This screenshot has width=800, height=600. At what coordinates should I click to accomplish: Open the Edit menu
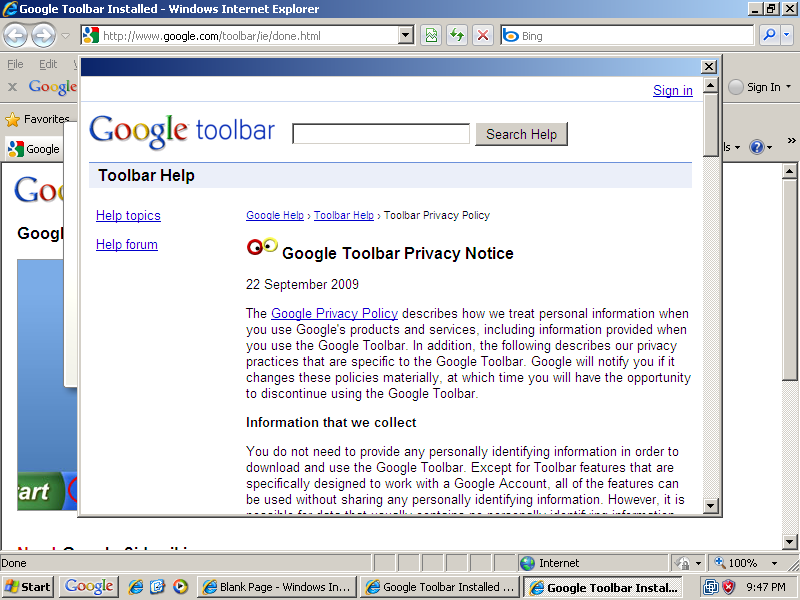click(x=48, y=64)
